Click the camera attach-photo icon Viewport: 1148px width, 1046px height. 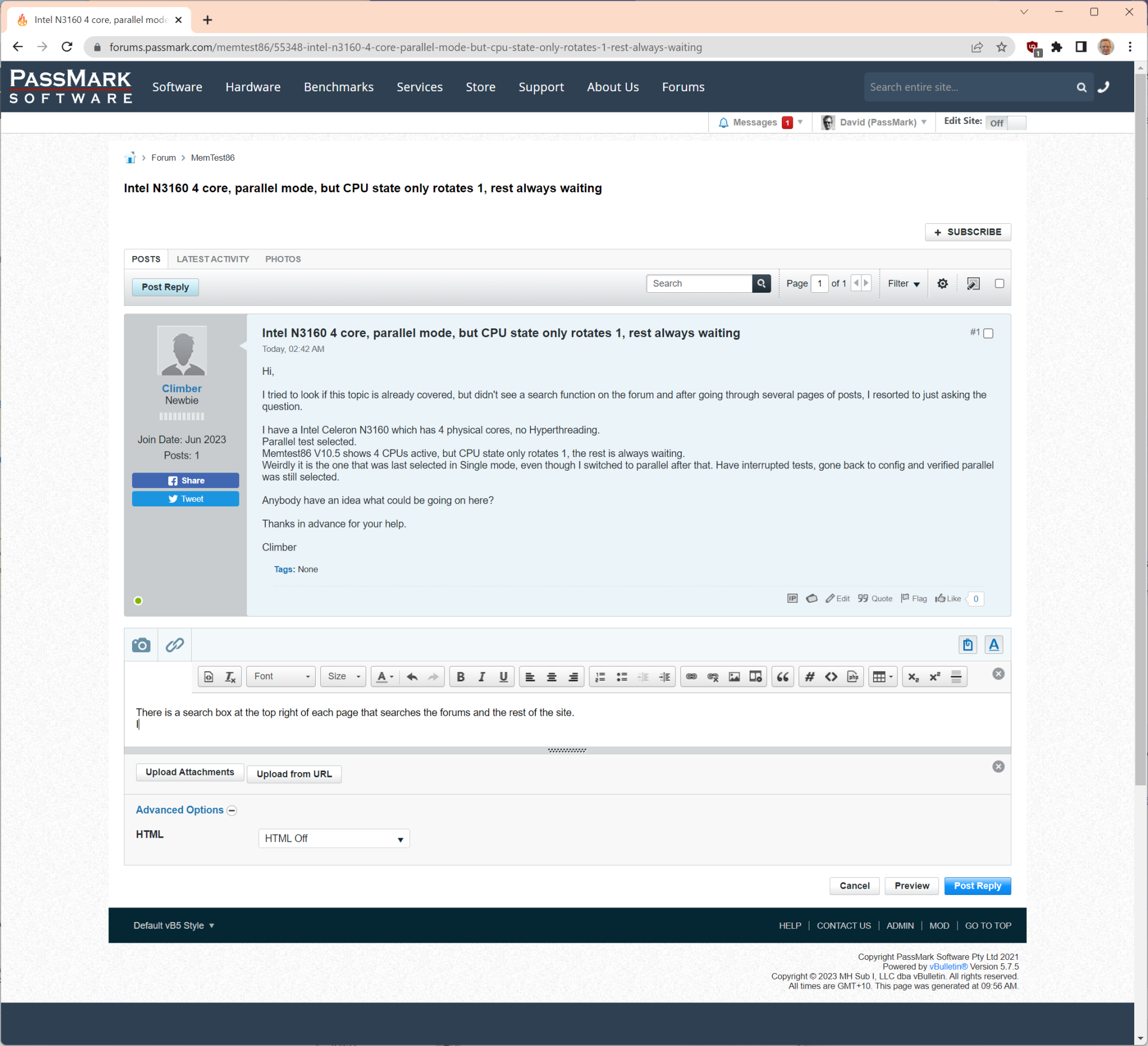pyautogui.click(x=141, y=645)
